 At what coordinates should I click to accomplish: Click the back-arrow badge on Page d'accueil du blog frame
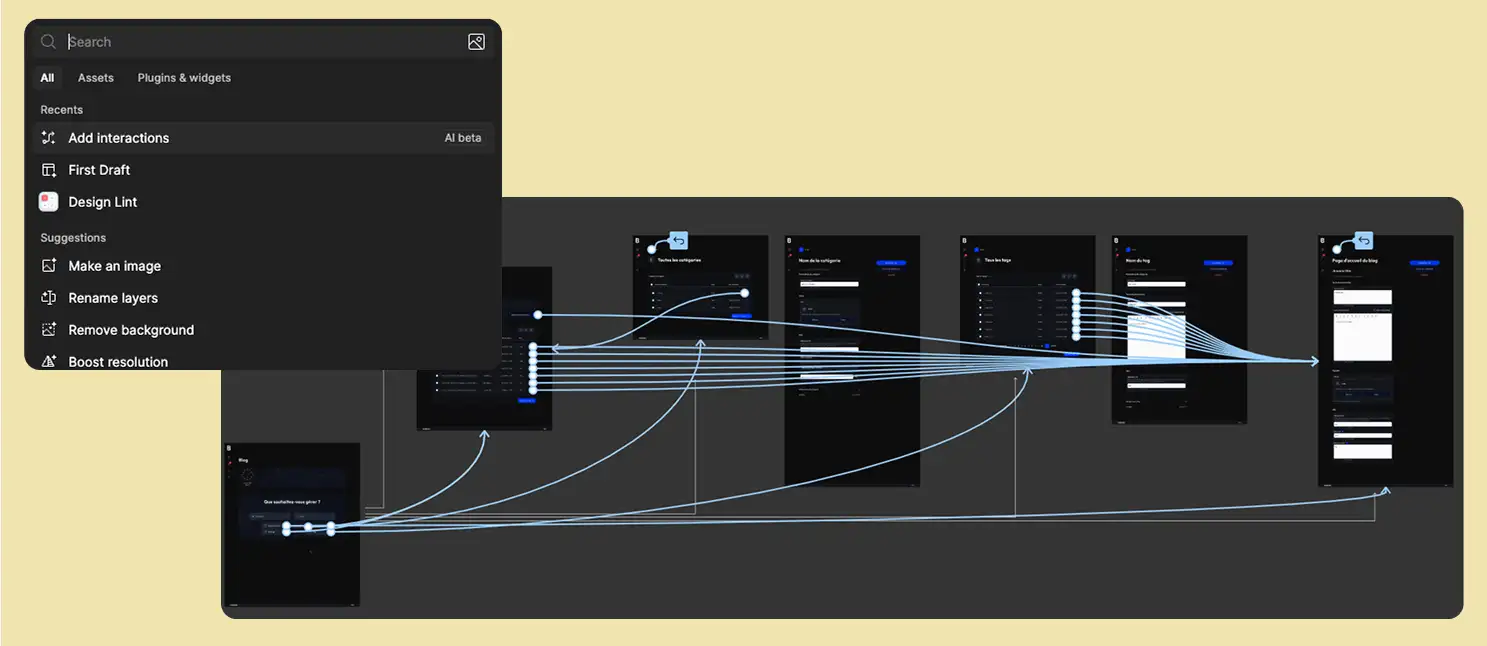click(1364, 240)
